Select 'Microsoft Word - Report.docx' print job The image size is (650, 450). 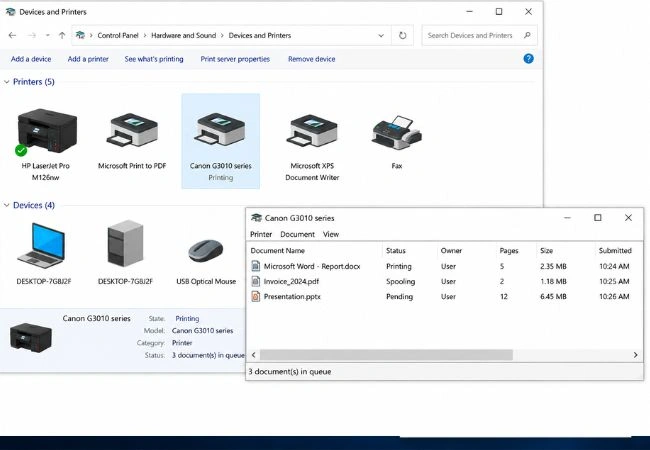tap(446, 266)
